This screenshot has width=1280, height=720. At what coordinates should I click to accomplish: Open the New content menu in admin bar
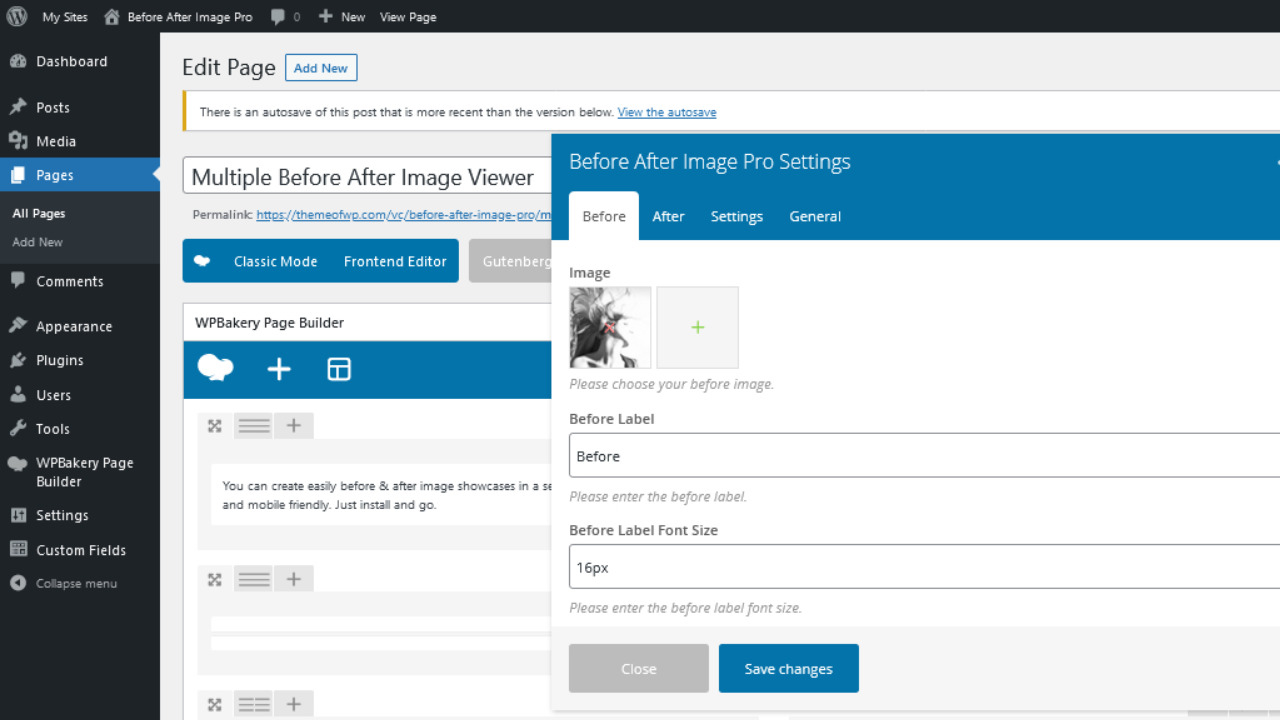(342, 17)
